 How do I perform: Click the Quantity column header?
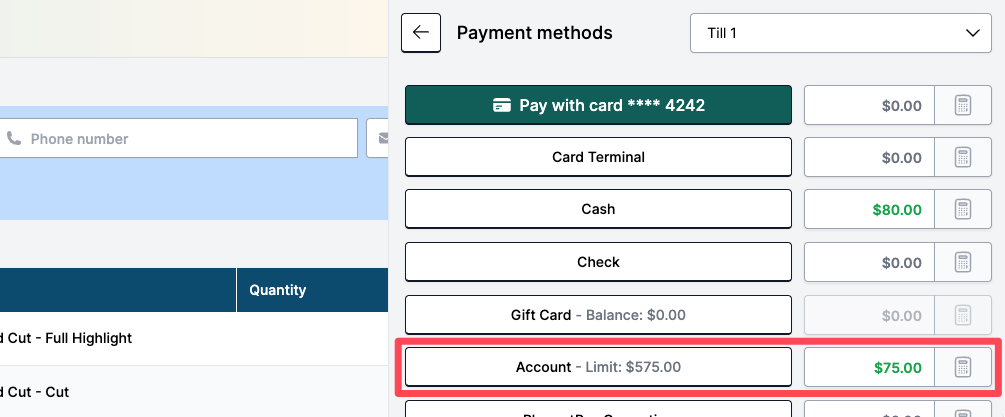coord(278,290)
